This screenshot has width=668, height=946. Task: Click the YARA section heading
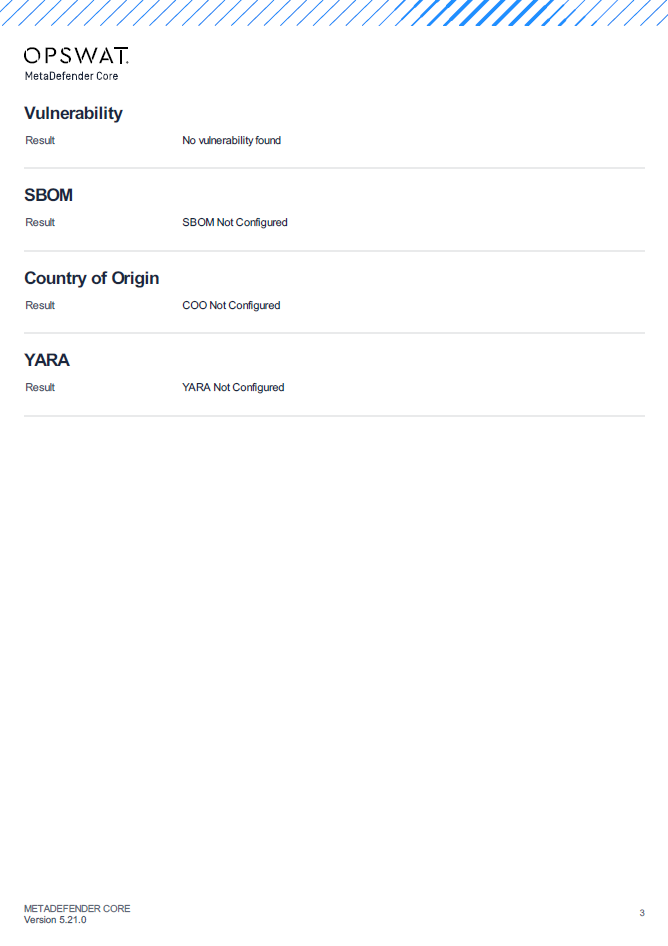click(x=46, y=360)
